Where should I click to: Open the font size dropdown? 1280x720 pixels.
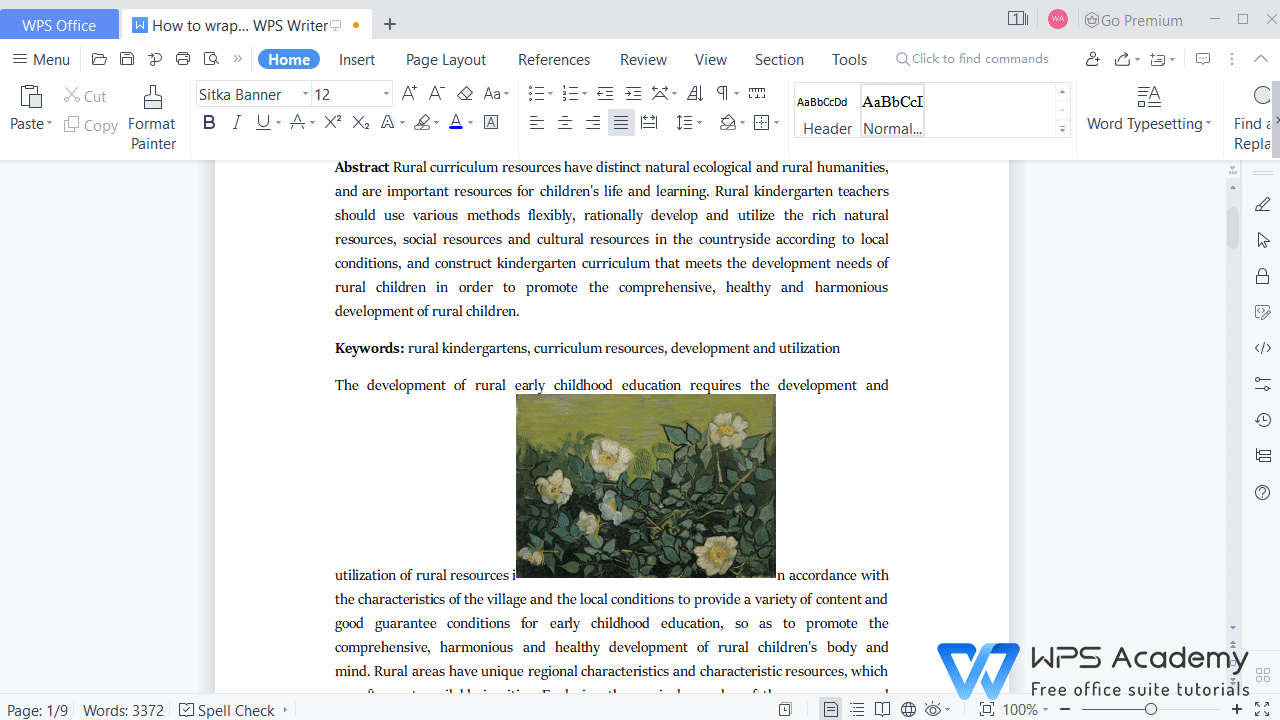tap(386, 93)
